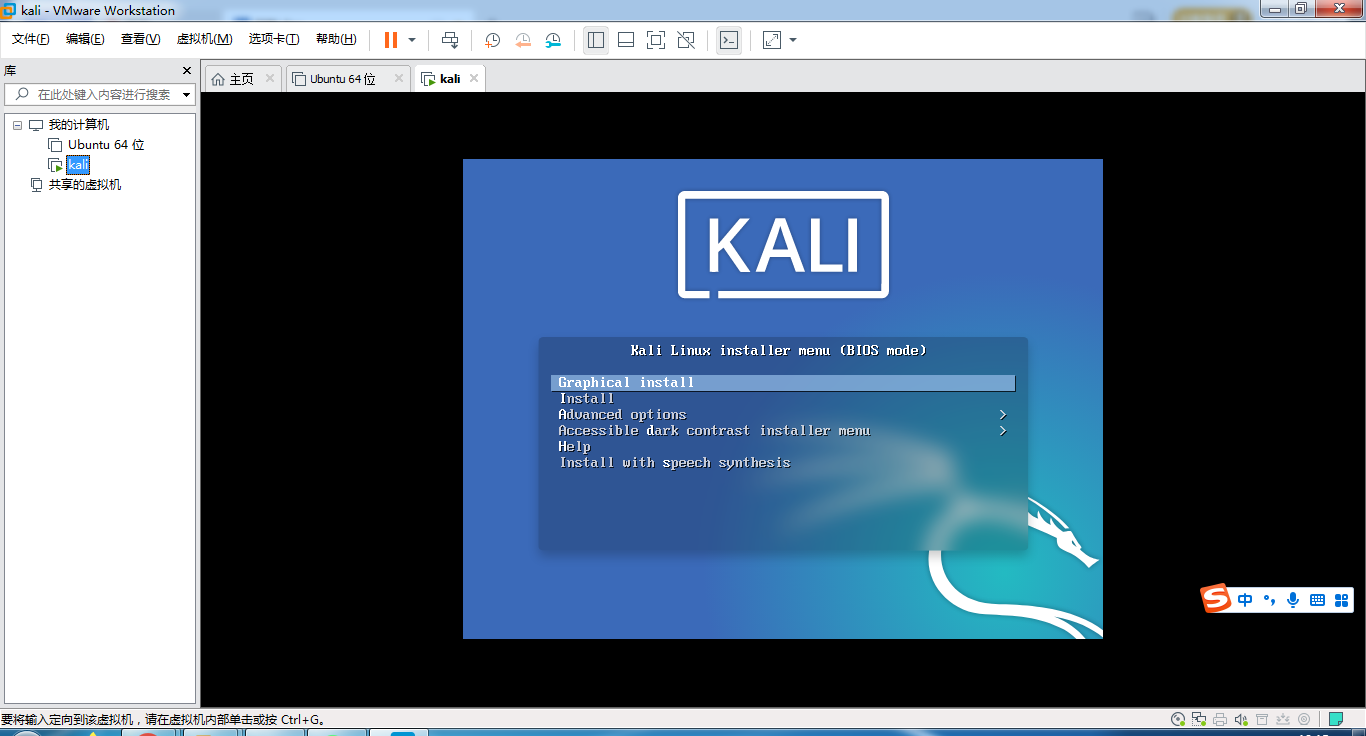Image resolution: width=1366 pixels, height=736 pixels.
Task: Close the 库 library panel
Action: pyautogui.click(x=186, y=71)
